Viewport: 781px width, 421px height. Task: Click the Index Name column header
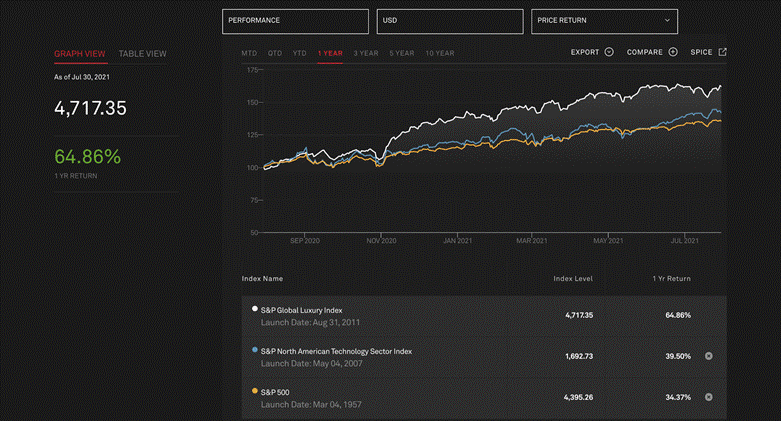(x=262, y=279)
